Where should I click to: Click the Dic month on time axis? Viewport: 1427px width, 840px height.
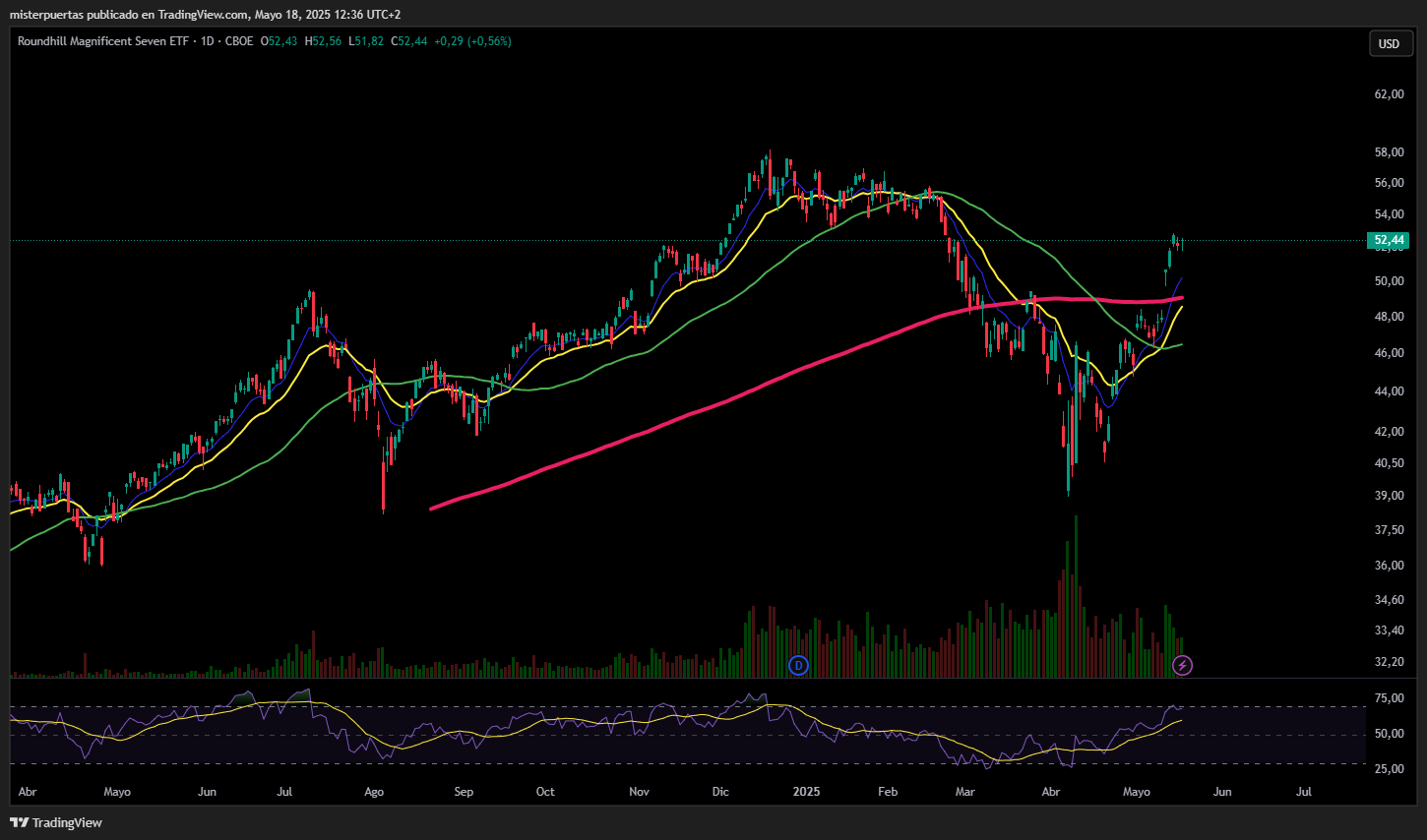pyautogui.click(x=720, y=792)
